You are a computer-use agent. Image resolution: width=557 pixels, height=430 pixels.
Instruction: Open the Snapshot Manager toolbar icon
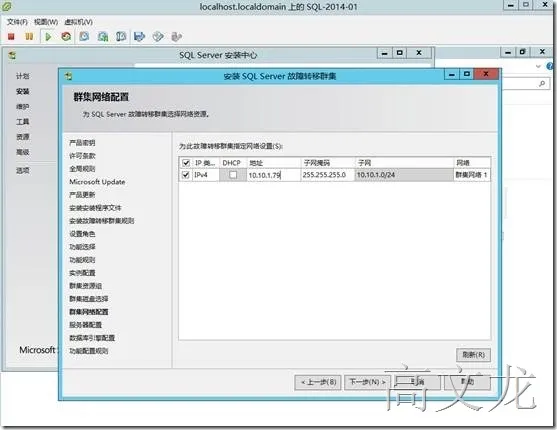click(121, 37)
